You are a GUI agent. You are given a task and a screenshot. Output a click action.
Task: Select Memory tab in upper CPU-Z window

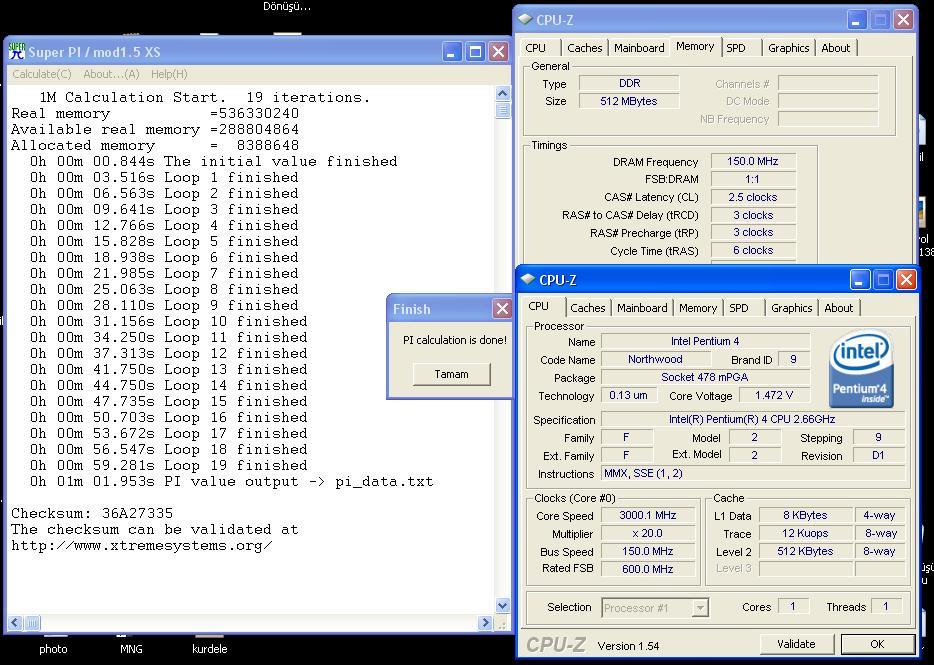click(x=695, y=46)
